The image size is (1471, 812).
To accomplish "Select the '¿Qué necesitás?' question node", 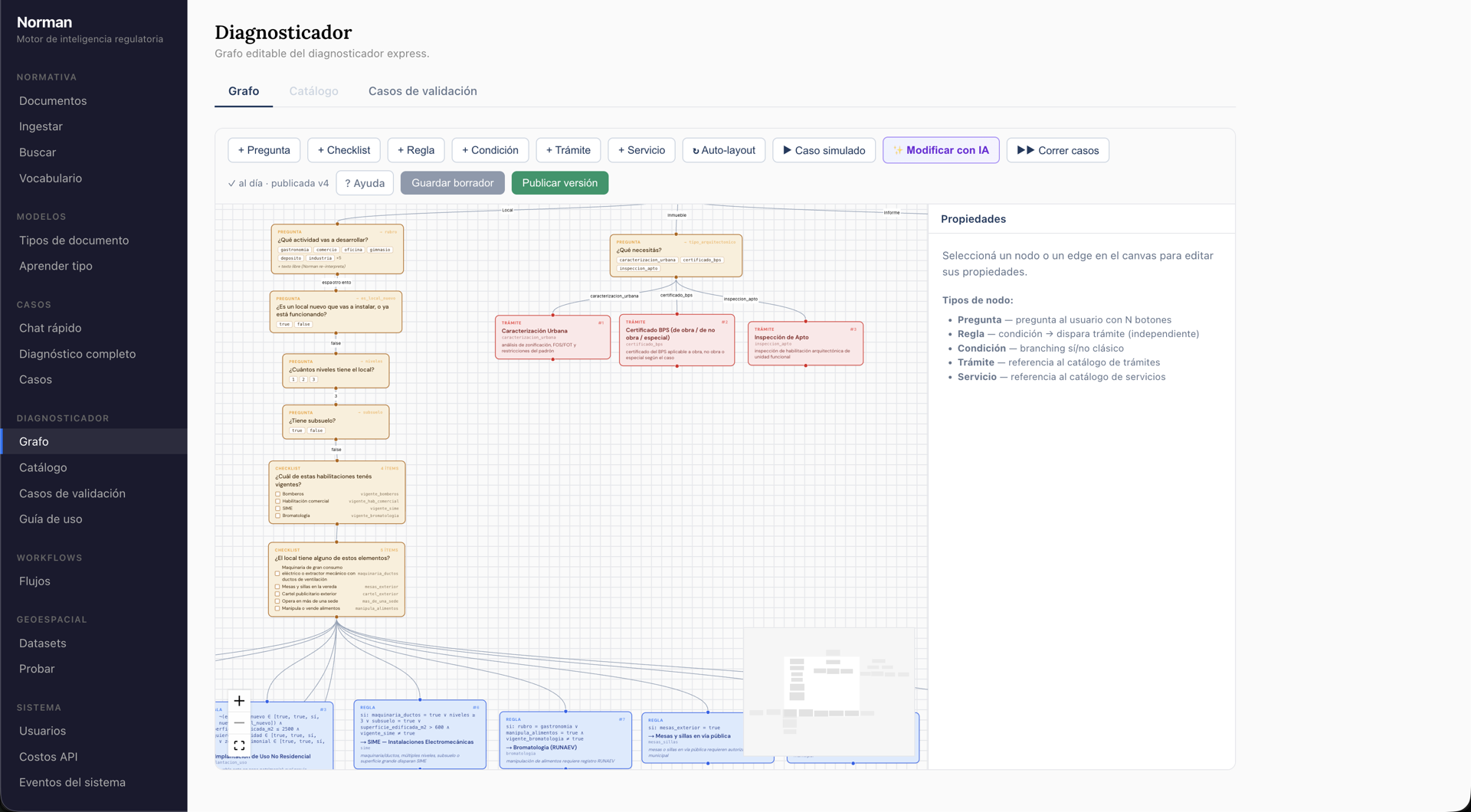I will pyautogui.click(x=676, y=256).
